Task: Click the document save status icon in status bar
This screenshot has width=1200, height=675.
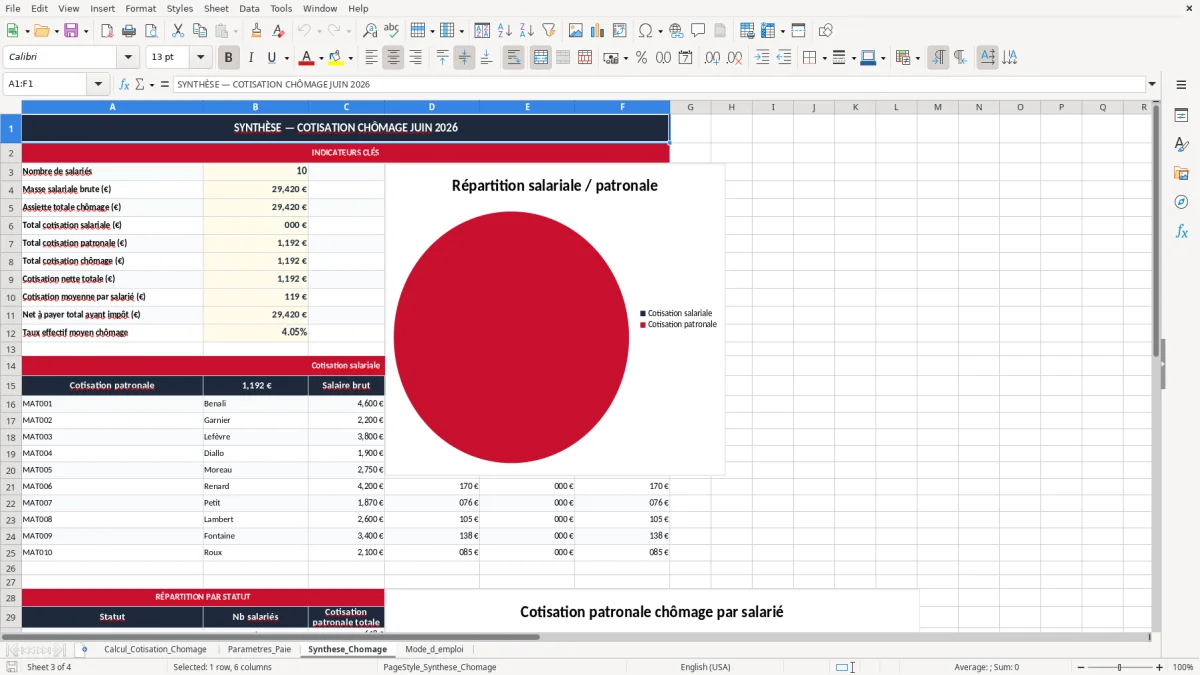Action: coord(12,667)
